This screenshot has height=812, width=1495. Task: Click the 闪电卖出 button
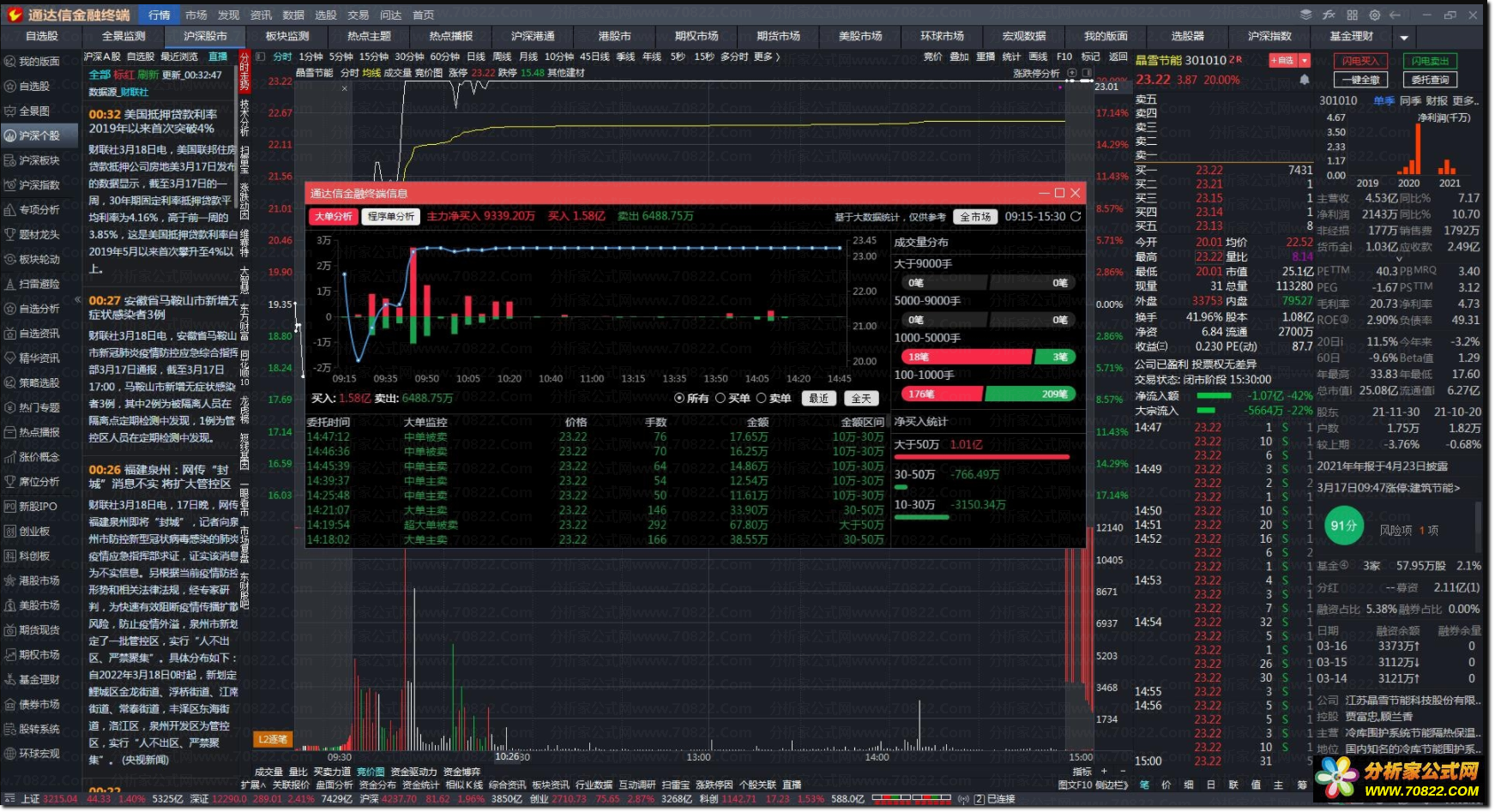coord(1431,61)
